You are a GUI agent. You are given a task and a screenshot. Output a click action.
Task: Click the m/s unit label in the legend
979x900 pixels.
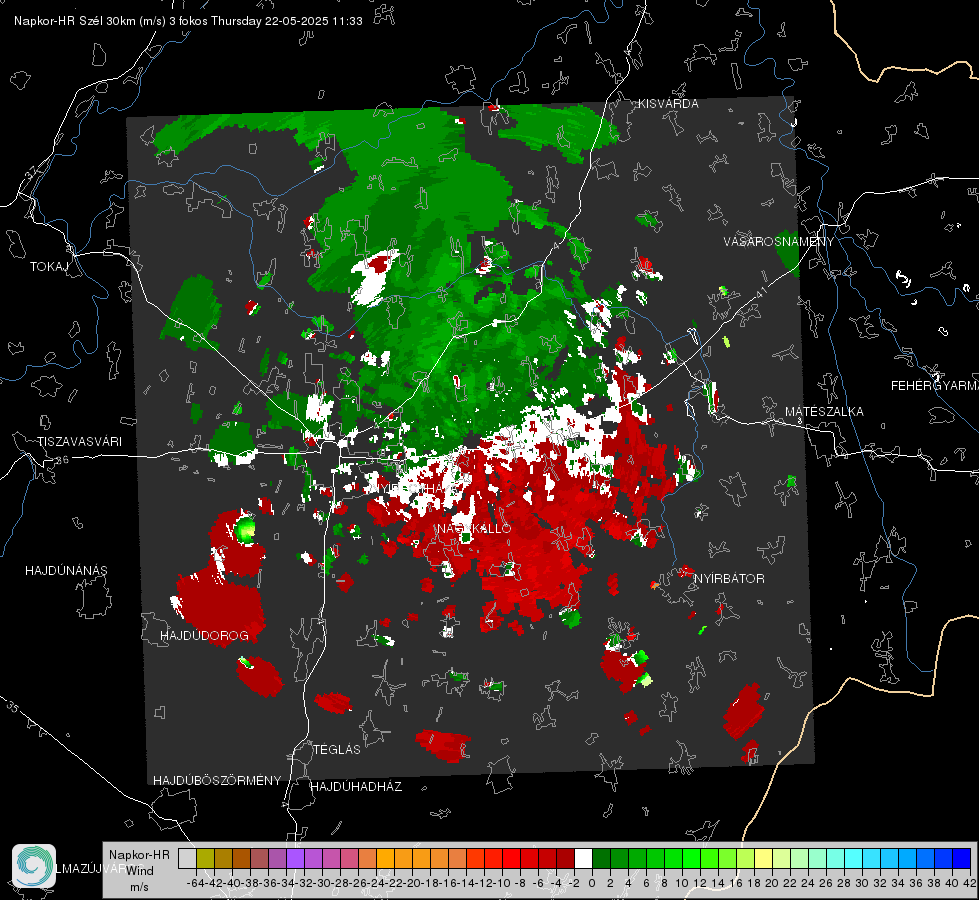(139, 887)
